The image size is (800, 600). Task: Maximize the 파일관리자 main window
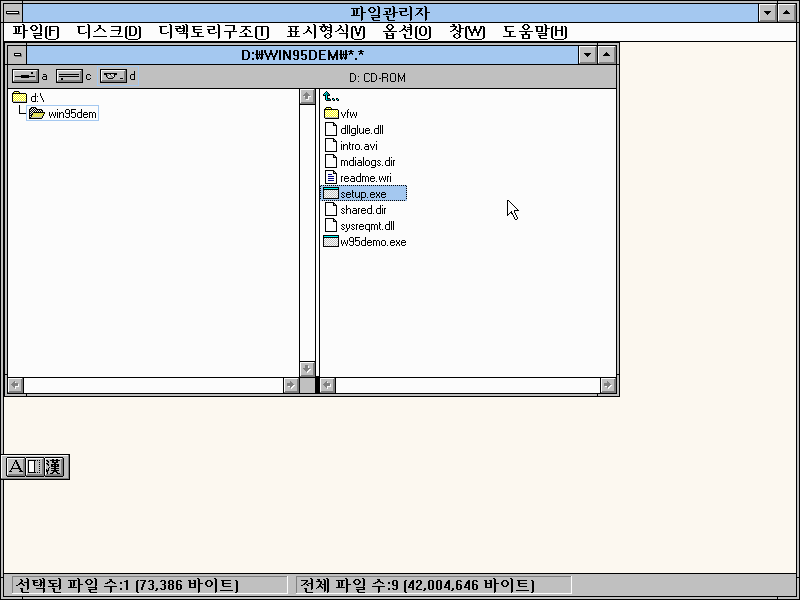(x=786, y=13)
